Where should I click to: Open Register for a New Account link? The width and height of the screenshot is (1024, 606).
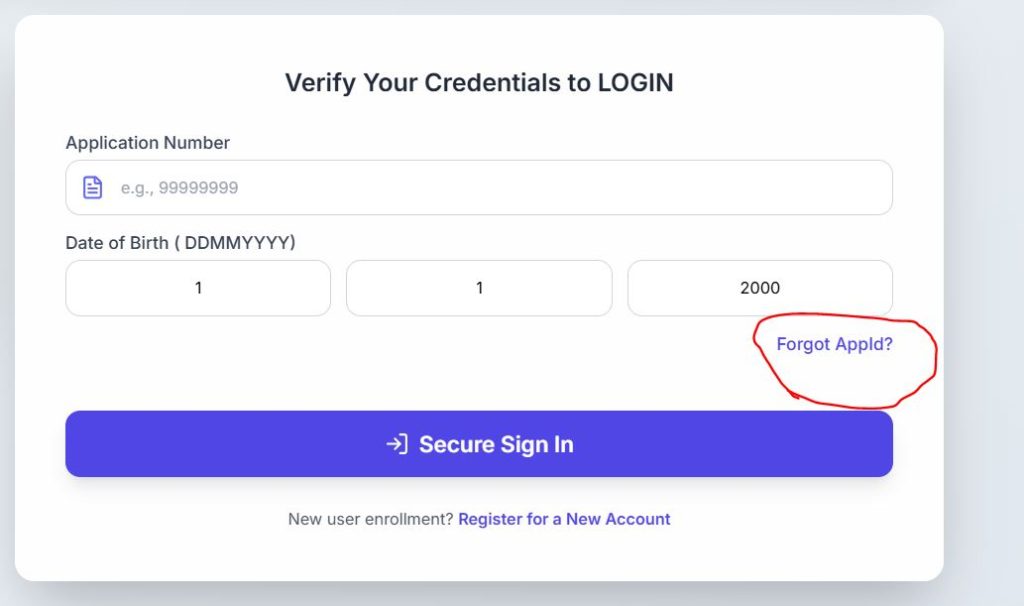coord(564,519)
